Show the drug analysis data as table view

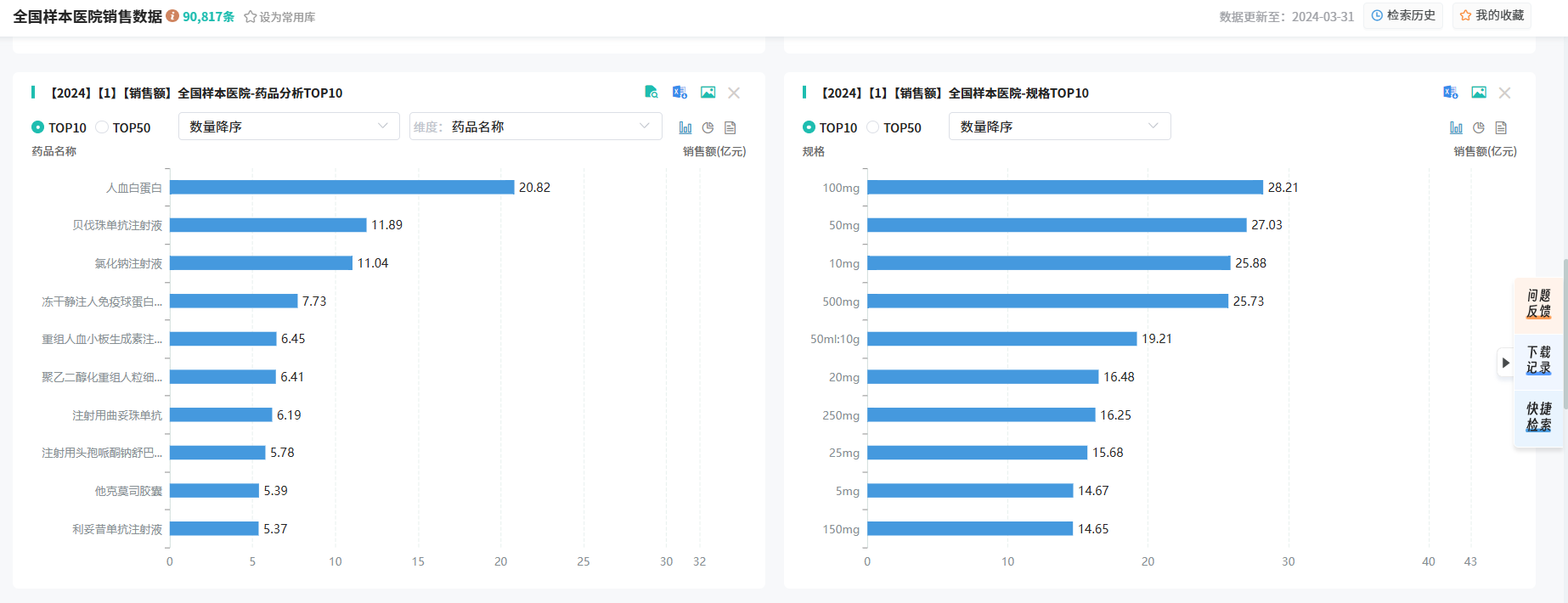[x=730, y=127]
